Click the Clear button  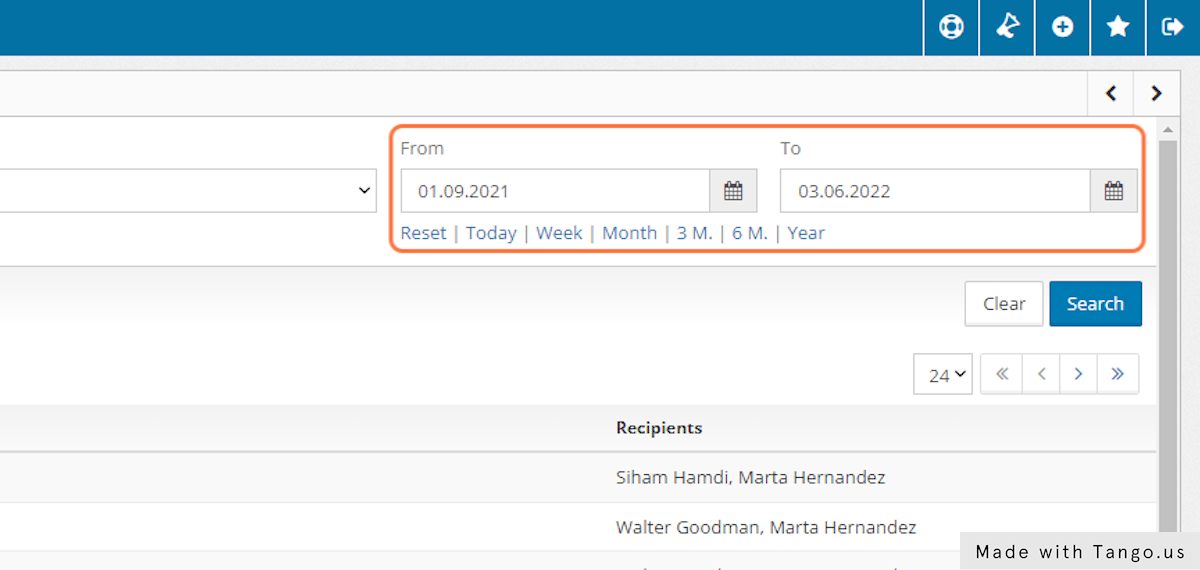pyautogui.click(x=1003, y=304)
